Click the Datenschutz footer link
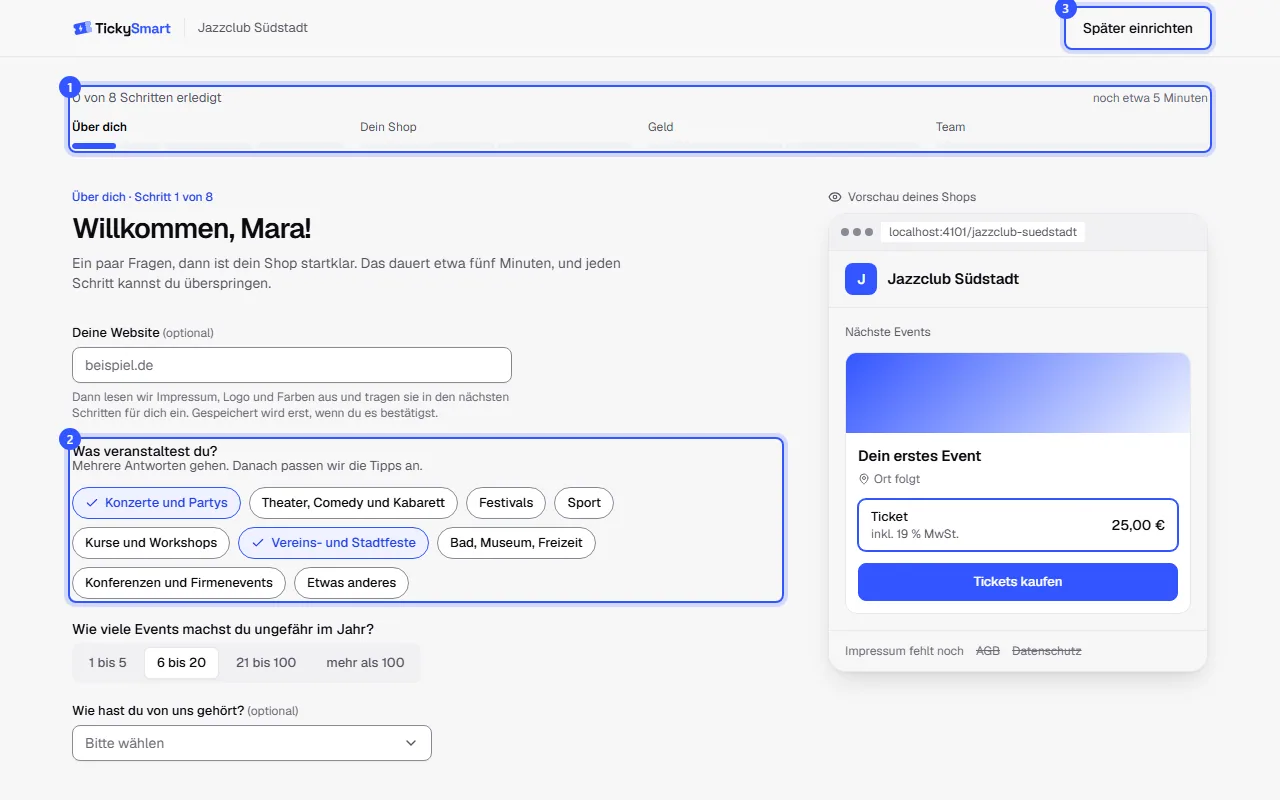This screenshot has height=800, width=1280. [x=1047, y=651]
